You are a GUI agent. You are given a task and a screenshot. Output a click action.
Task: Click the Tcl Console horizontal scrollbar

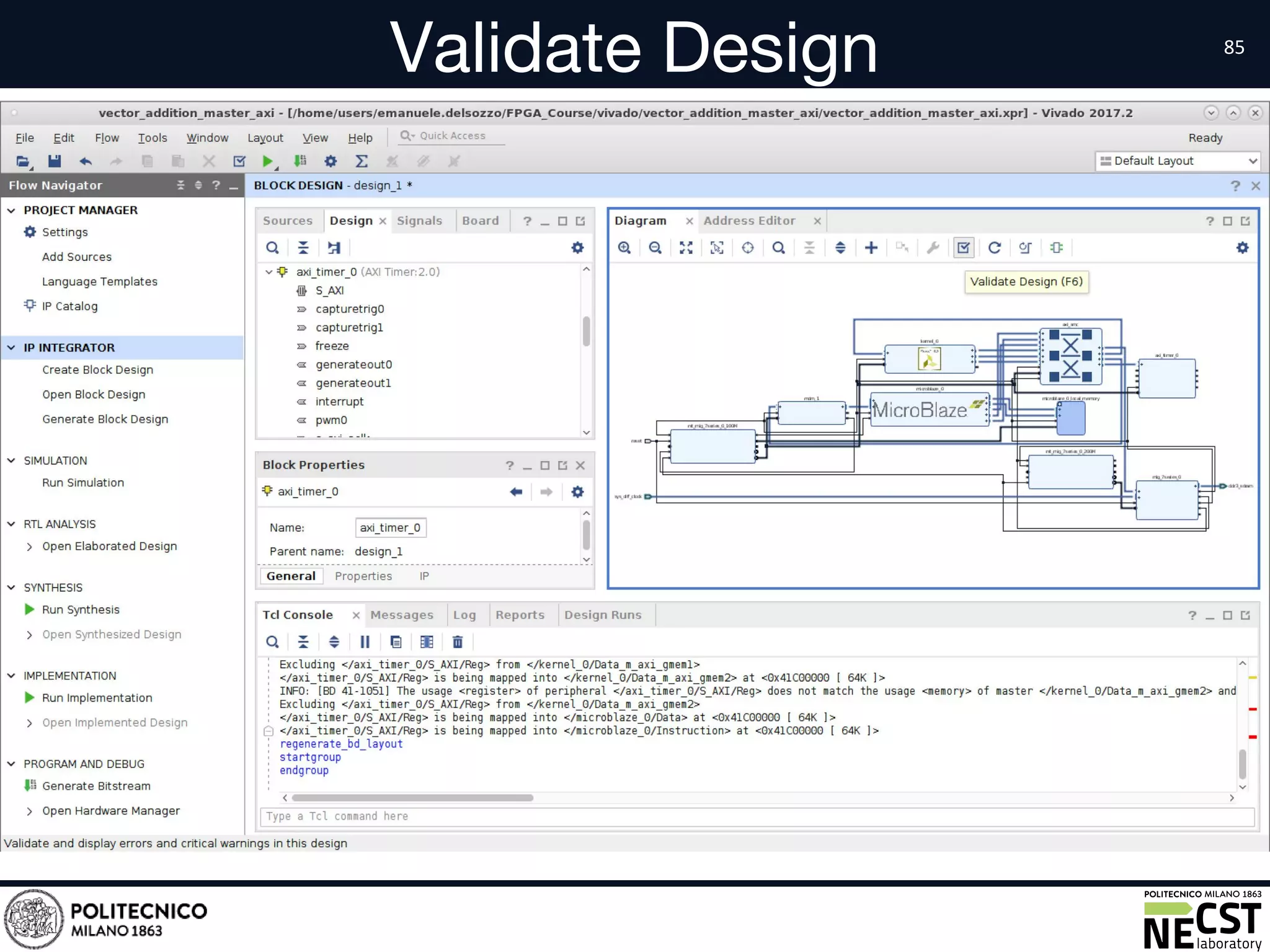[412, 798]
